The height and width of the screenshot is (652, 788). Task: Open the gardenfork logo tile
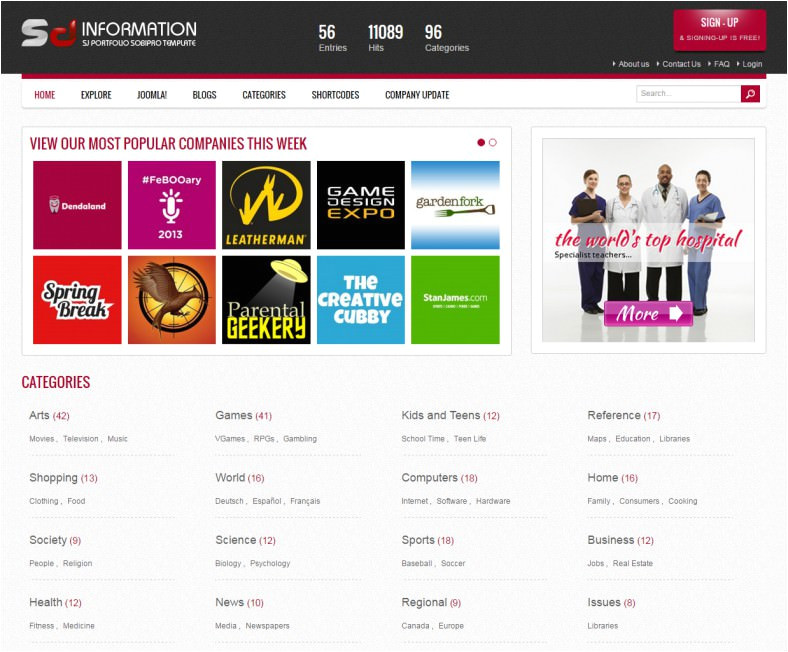(x=455, y=205)
